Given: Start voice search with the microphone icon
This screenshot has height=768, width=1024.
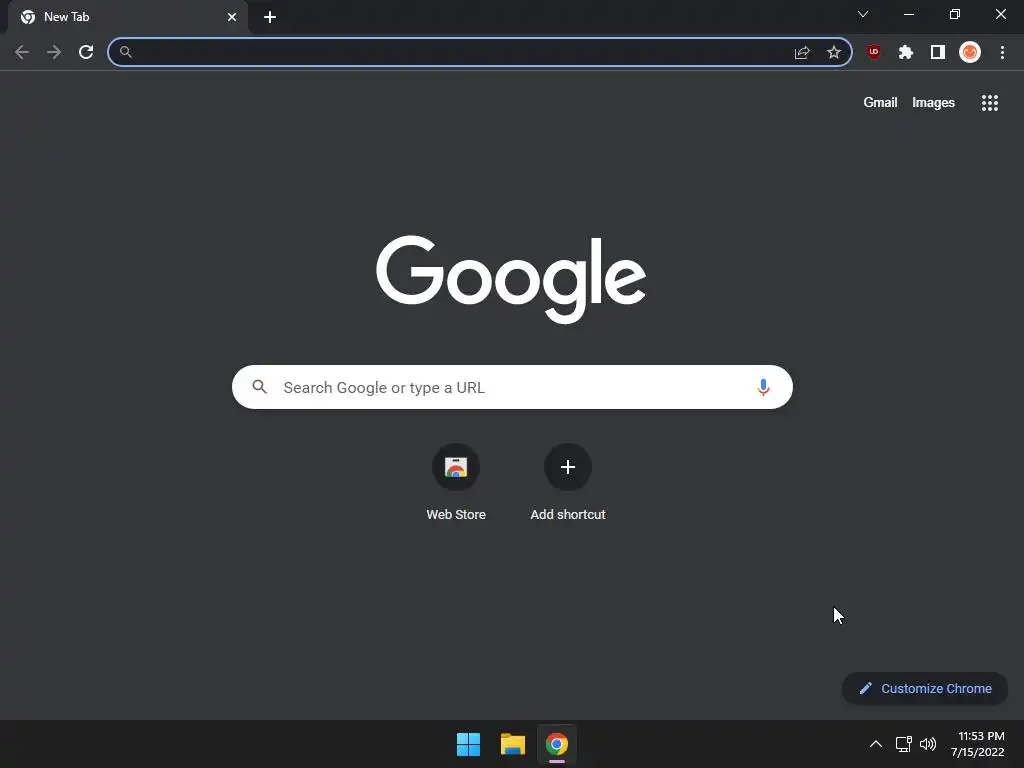Looking at the screenshot, I should point(763,387).
